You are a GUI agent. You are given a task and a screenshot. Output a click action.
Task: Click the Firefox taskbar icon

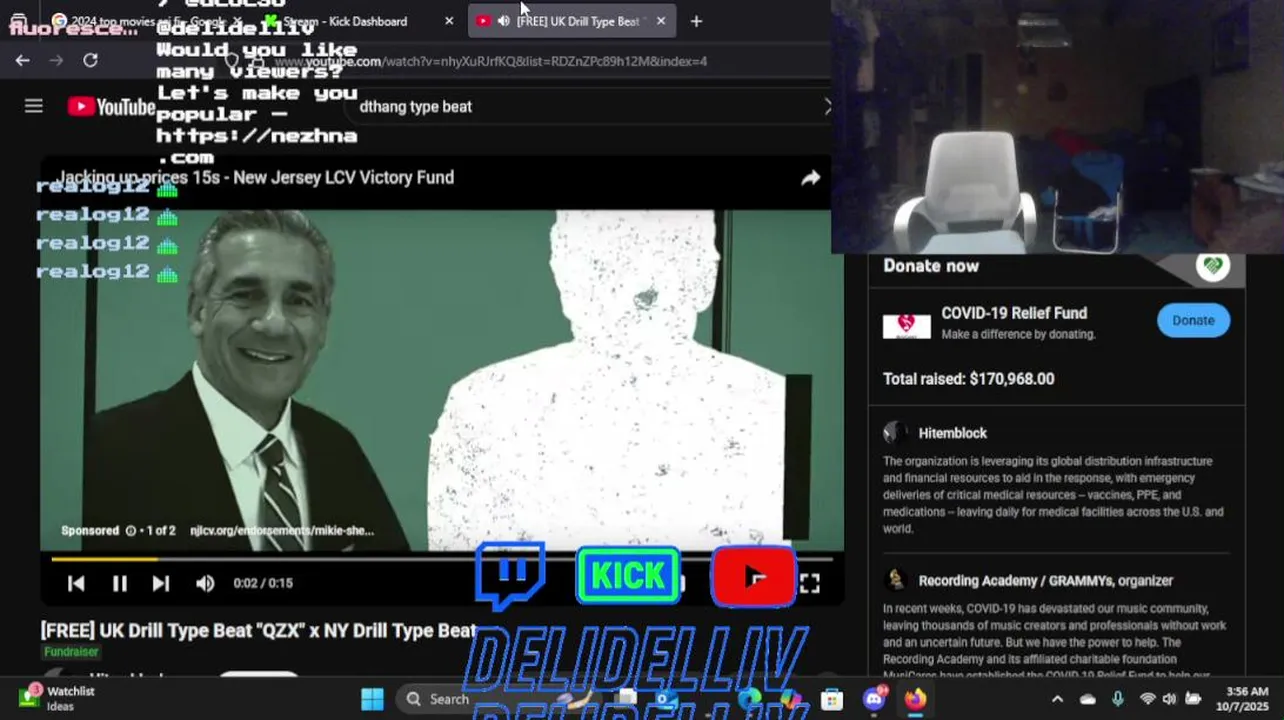(916, 699)
